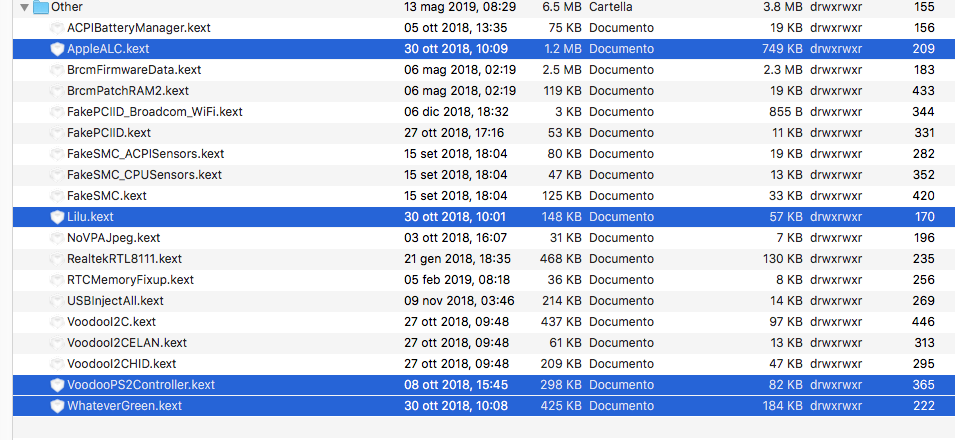Select AppleALC.kext file name
The width and height of the screenshot is (955, 440).
108,49
